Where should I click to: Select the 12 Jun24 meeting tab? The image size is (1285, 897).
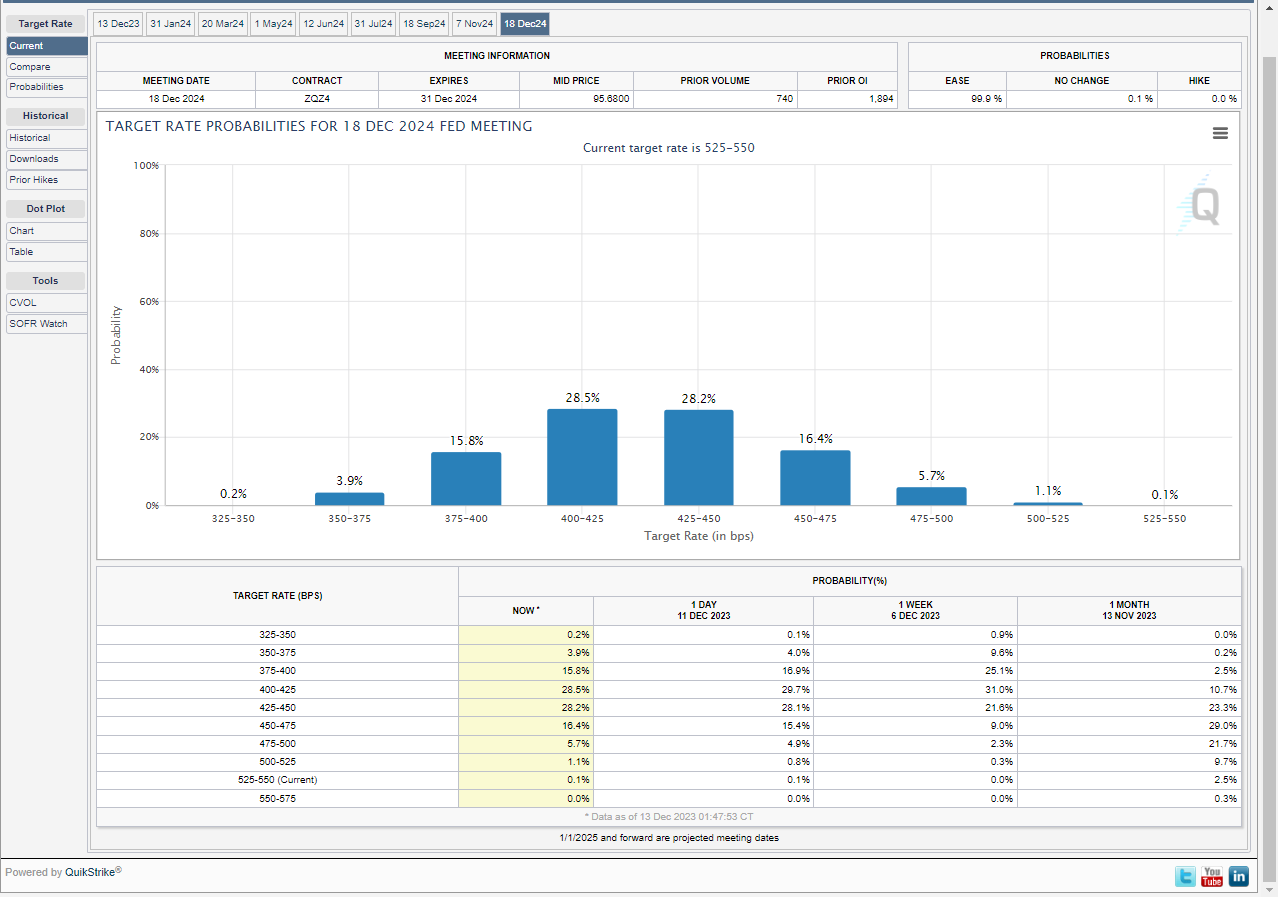tap(323, 24)
